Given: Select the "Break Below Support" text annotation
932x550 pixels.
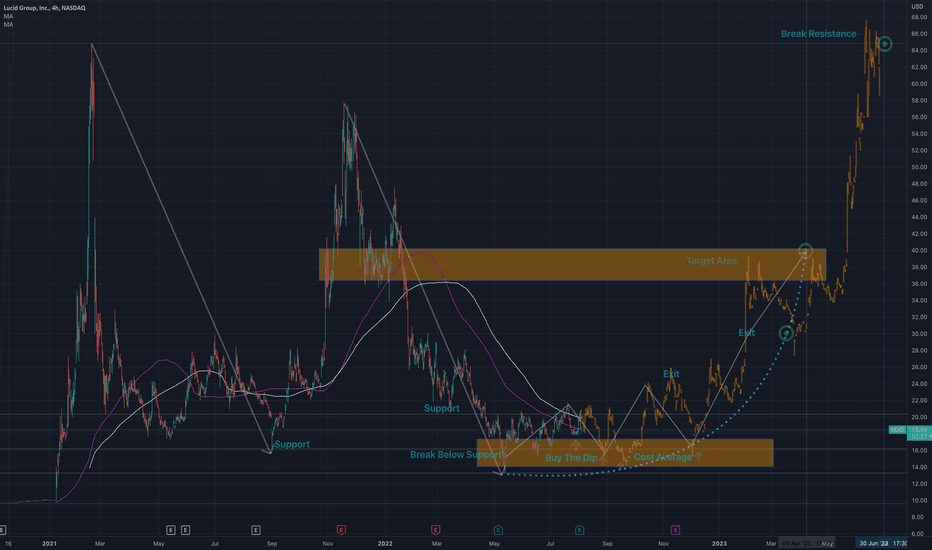Looking at the screenshot, I should tap(456, 454).
